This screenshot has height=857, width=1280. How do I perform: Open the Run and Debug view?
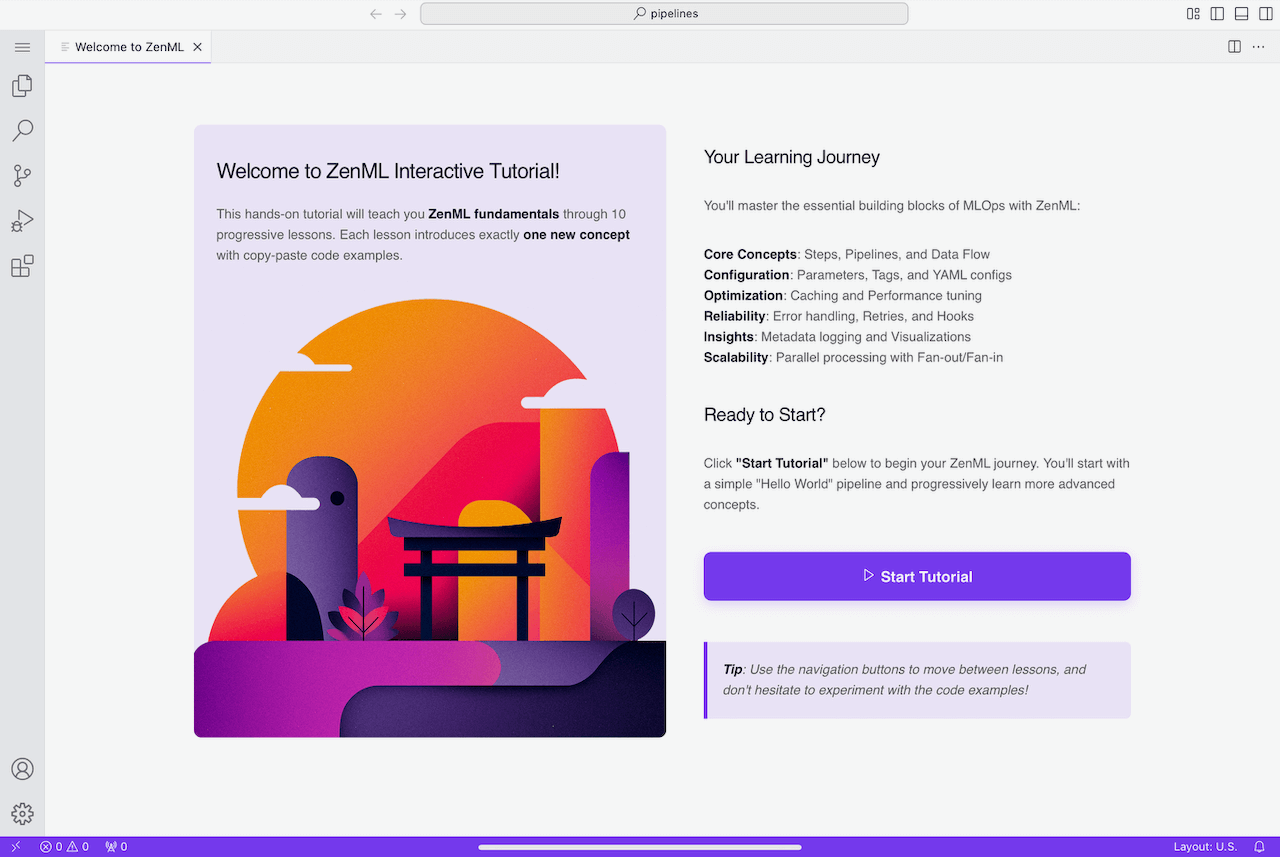point(22,221)
